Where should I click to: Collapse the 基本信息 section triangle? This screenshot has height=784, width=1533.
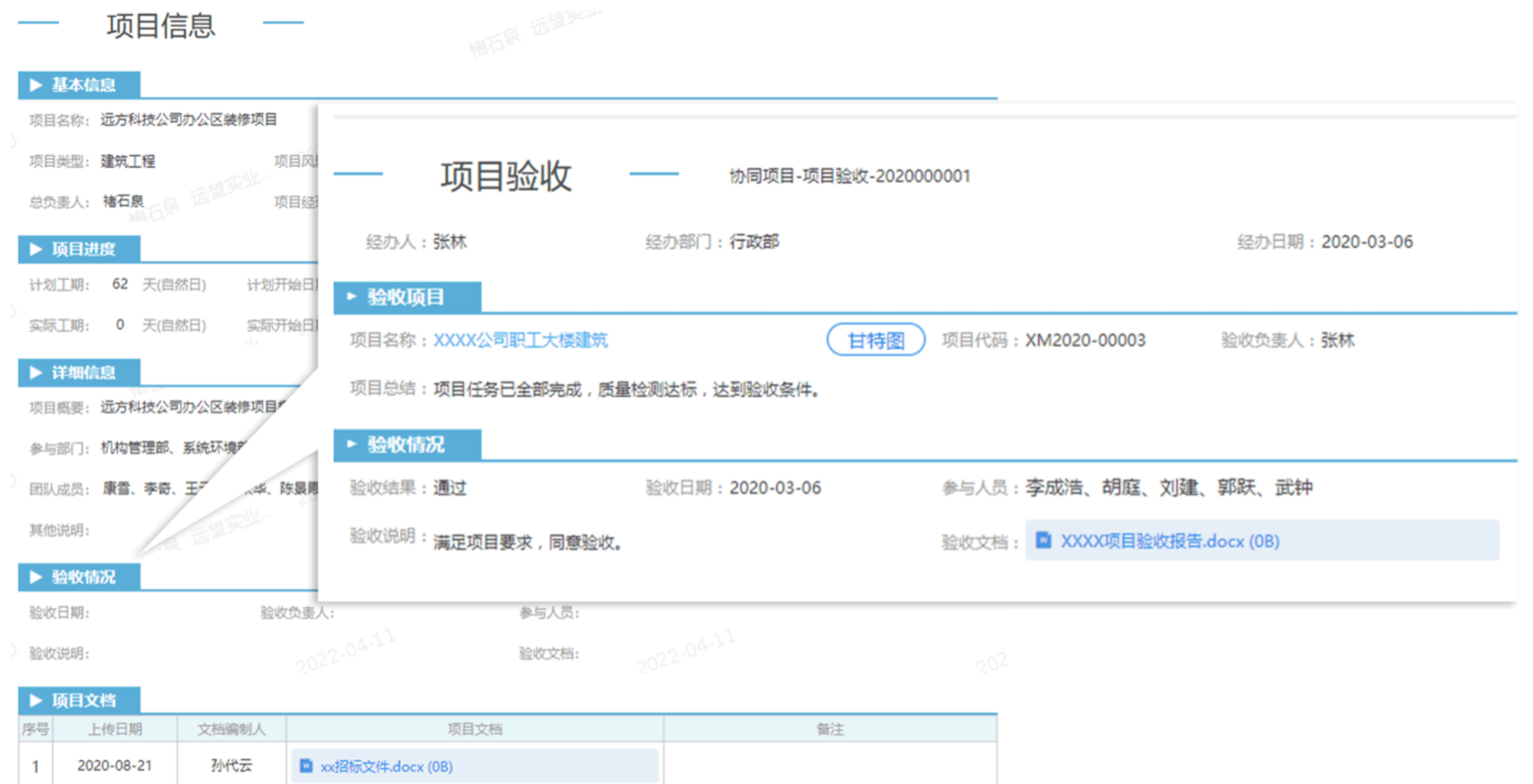coord(35,85)
